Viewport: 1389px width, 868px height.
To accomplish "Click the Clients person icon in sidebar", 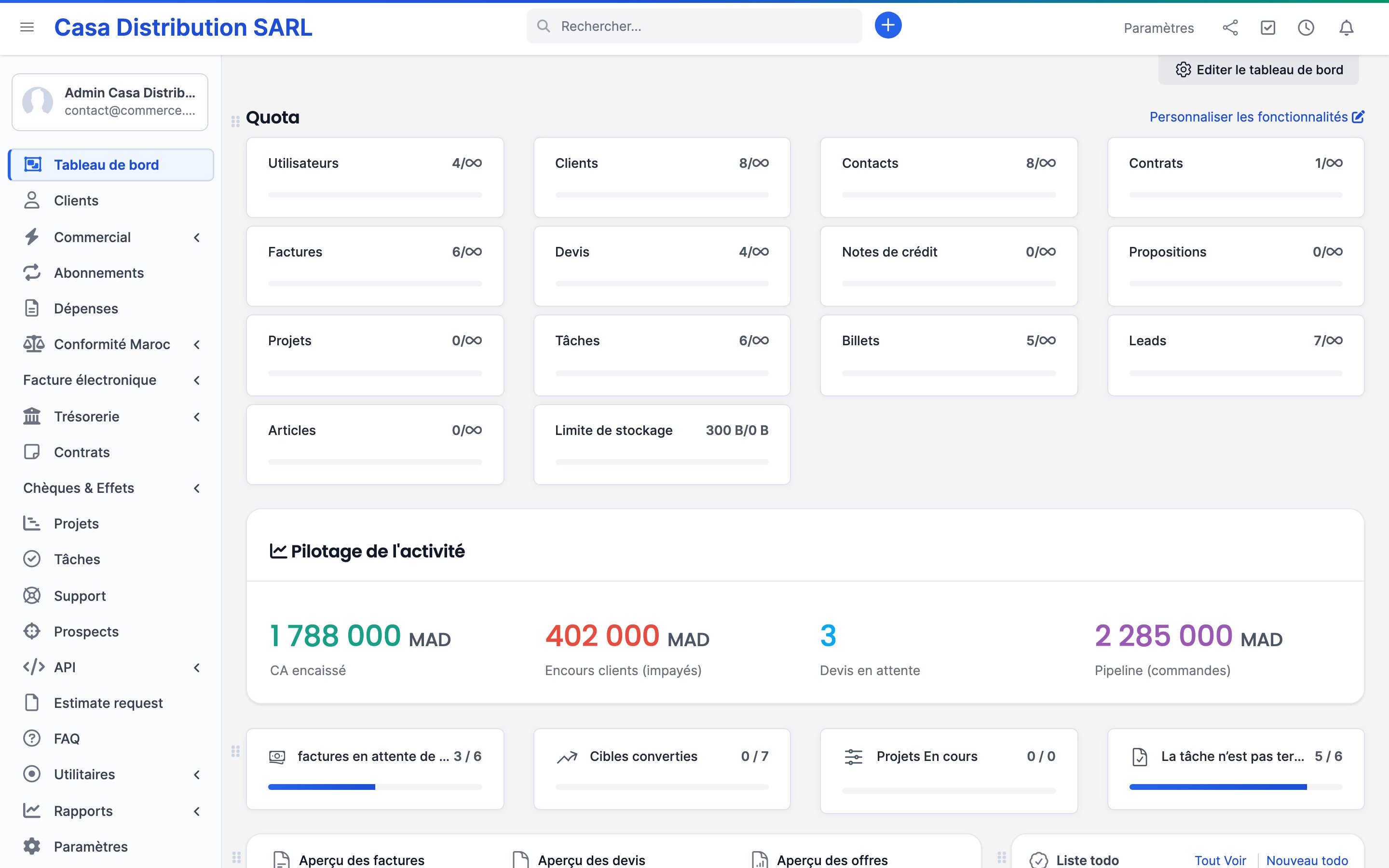I will 32,200.
